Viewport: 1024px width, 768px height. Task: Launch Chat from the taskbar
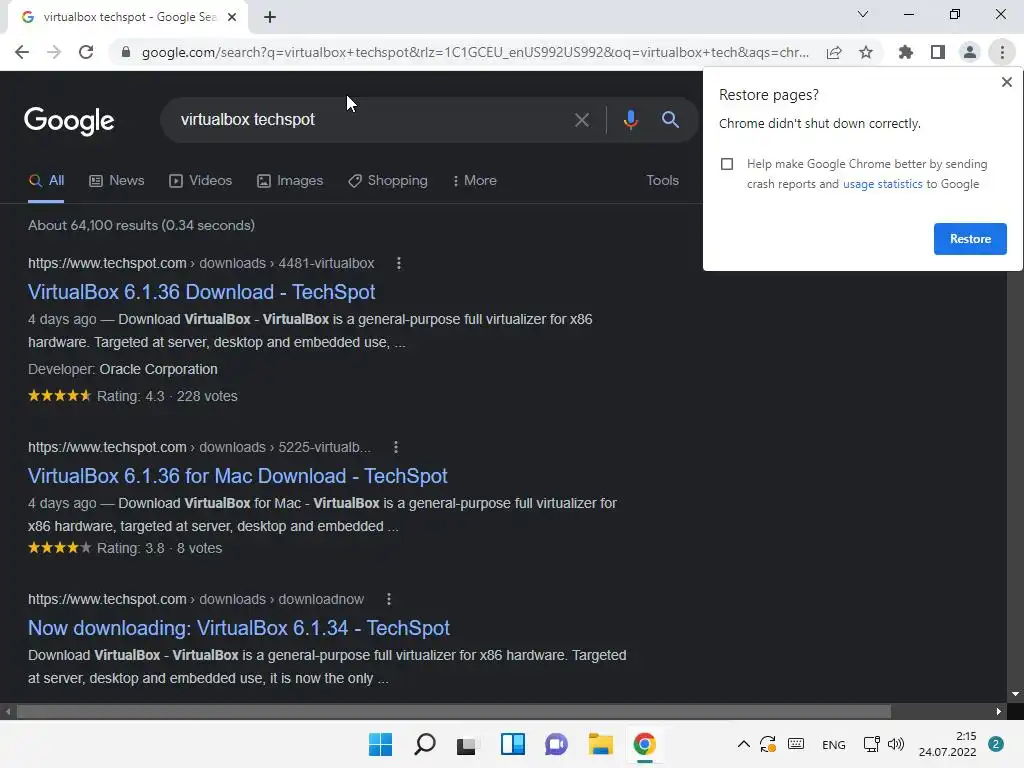(x=556, y=744)
